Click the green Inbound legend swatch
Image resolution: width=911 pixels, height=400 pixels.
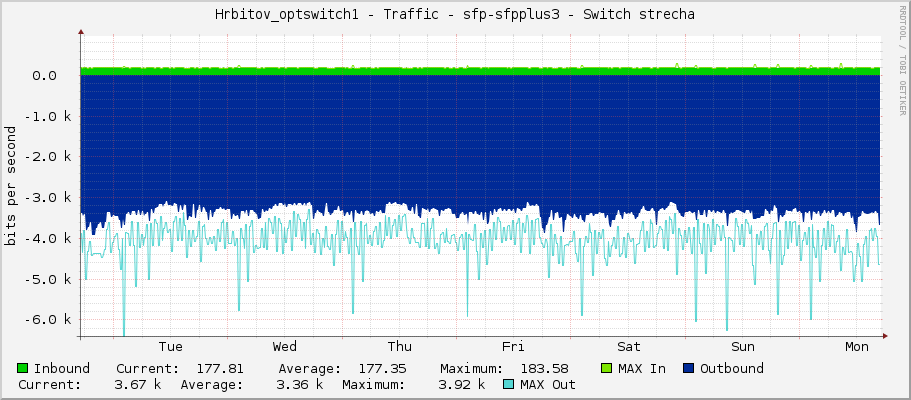click(x=23, y=368)
